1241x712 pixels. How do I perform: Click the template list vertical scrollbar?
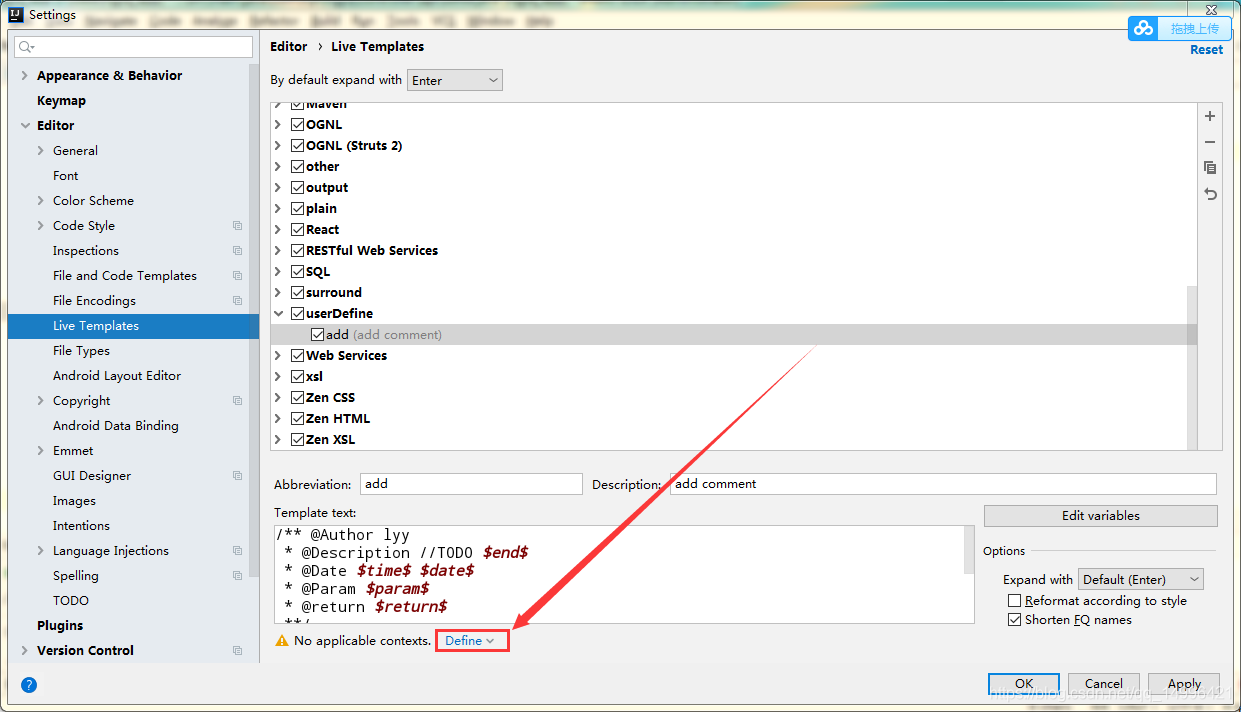coord(1191,366)
